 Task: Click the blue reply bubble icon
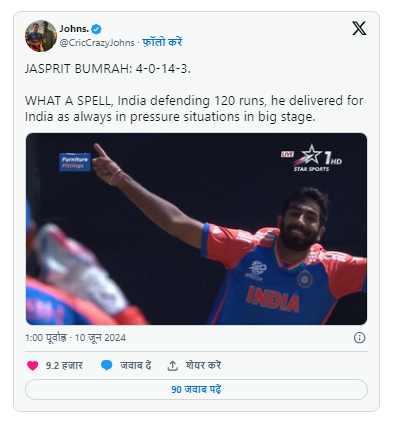[x=106, y=365]
